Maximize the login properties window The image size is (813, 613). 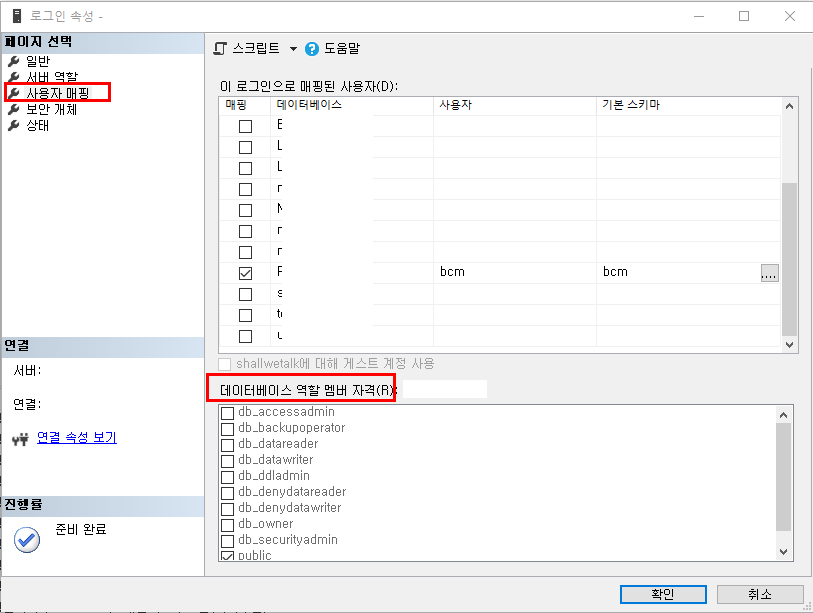[744, 16]
